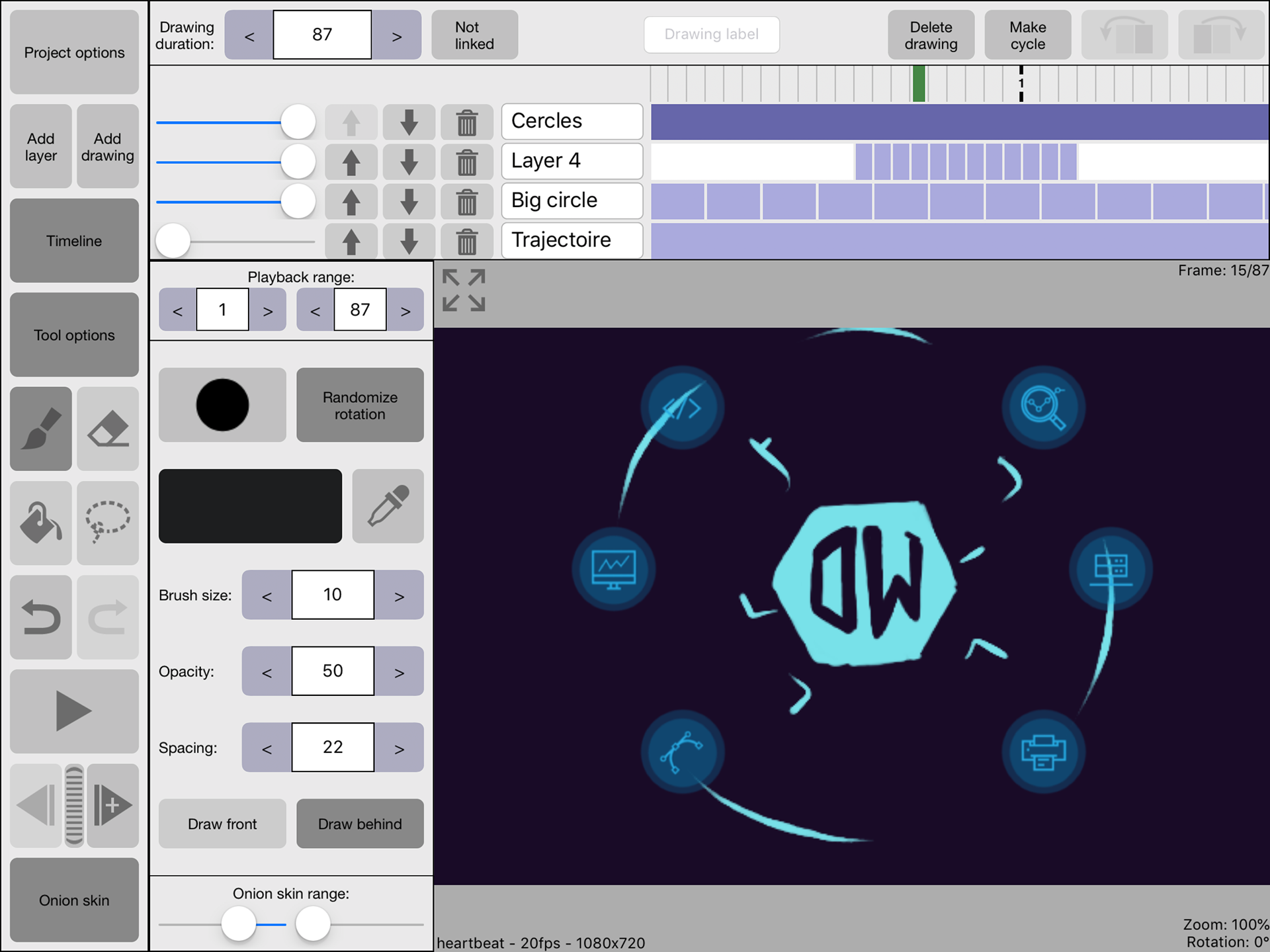Enable Draw front mode

pos(222,824)
